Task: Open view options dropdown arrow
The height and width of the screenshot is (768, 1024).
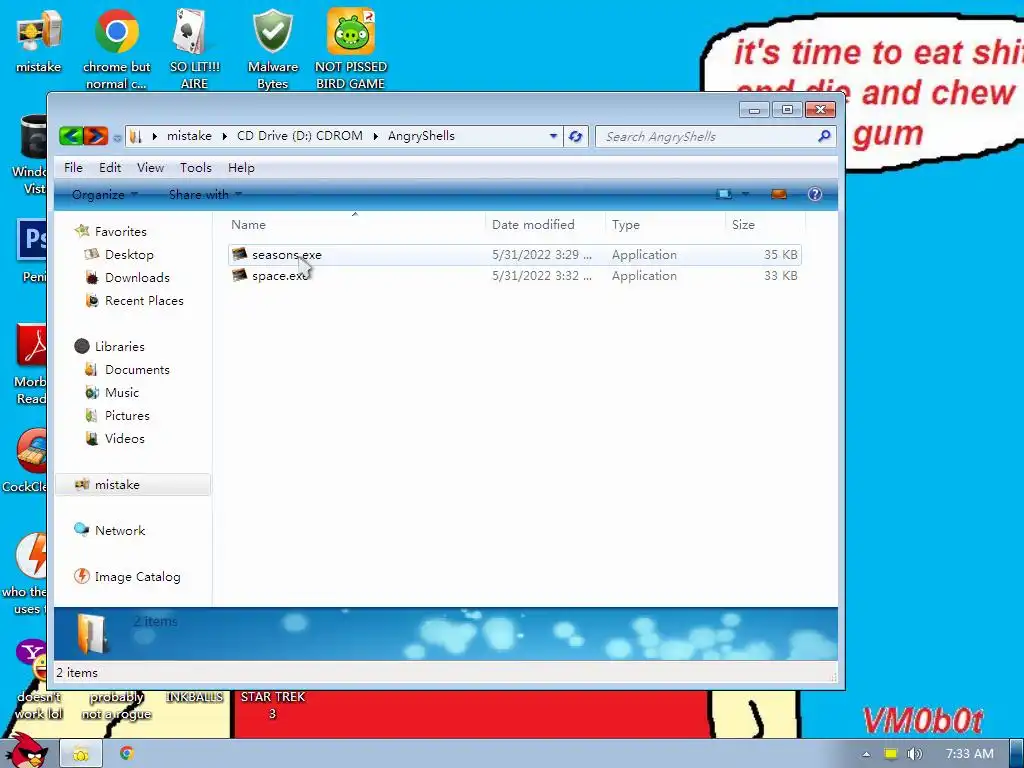Action: (745, 194)
